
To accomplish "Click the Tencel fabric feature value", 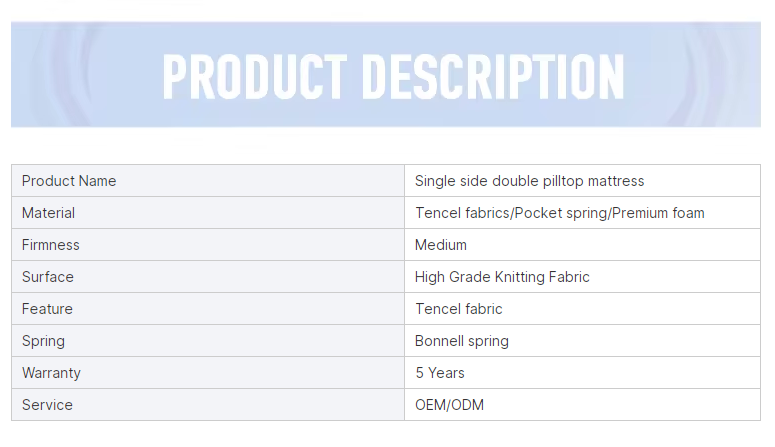I will click(x=459, y=309).
